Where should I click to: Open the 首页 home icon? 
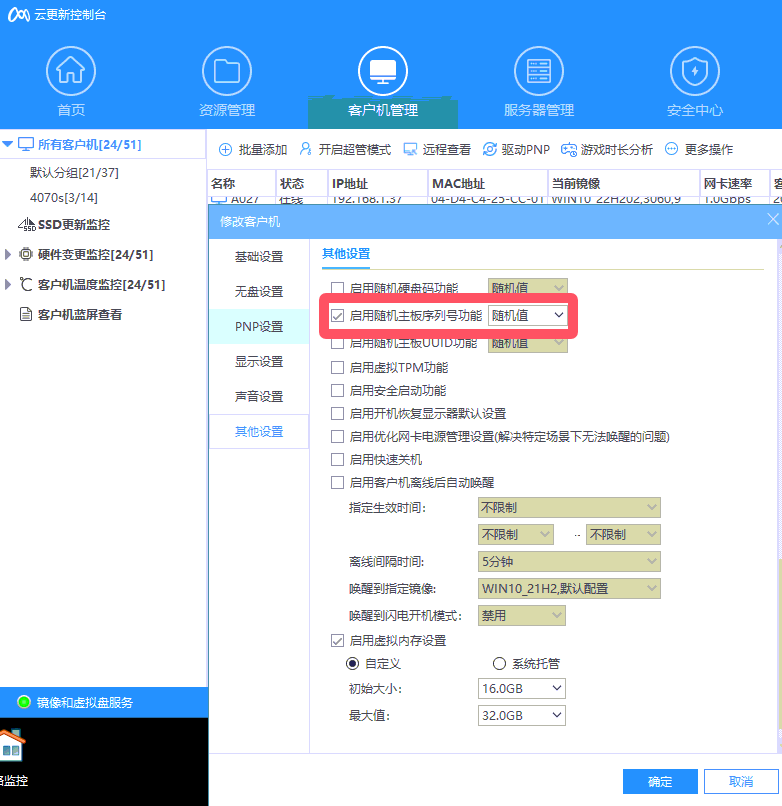(x=71, y=71)
